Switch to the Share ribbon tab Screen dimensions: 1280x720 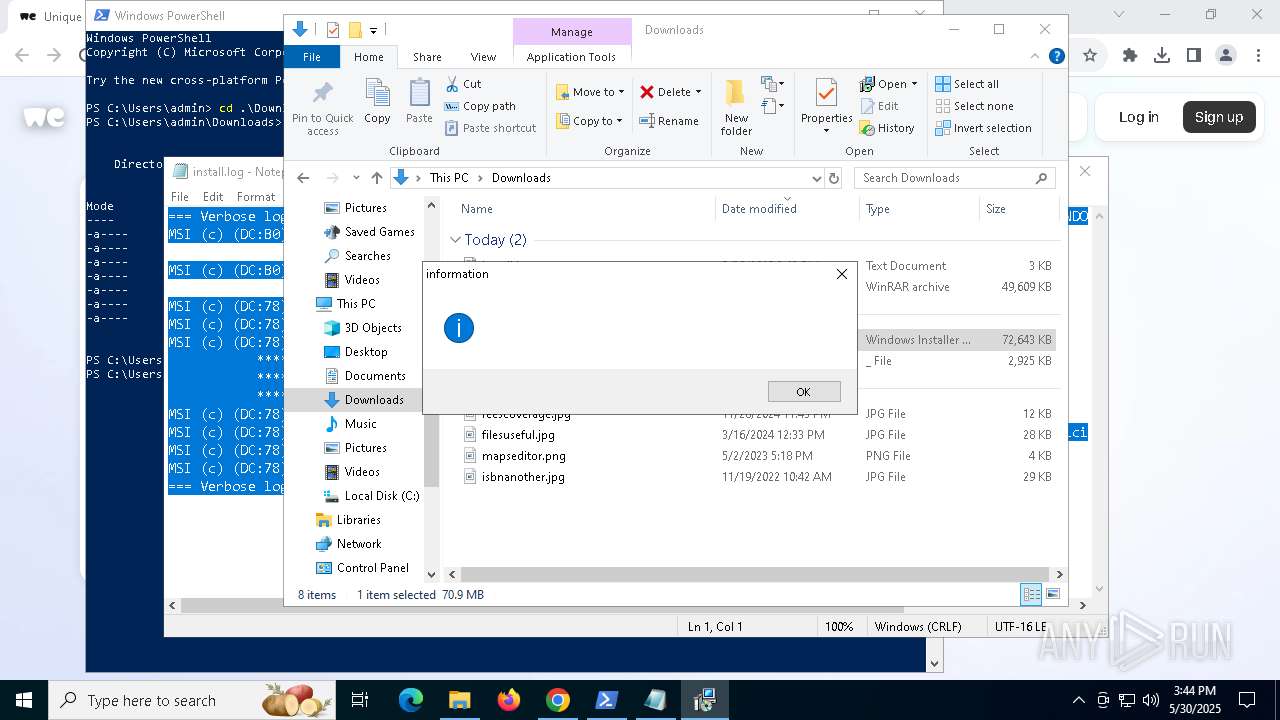[427, 57]
